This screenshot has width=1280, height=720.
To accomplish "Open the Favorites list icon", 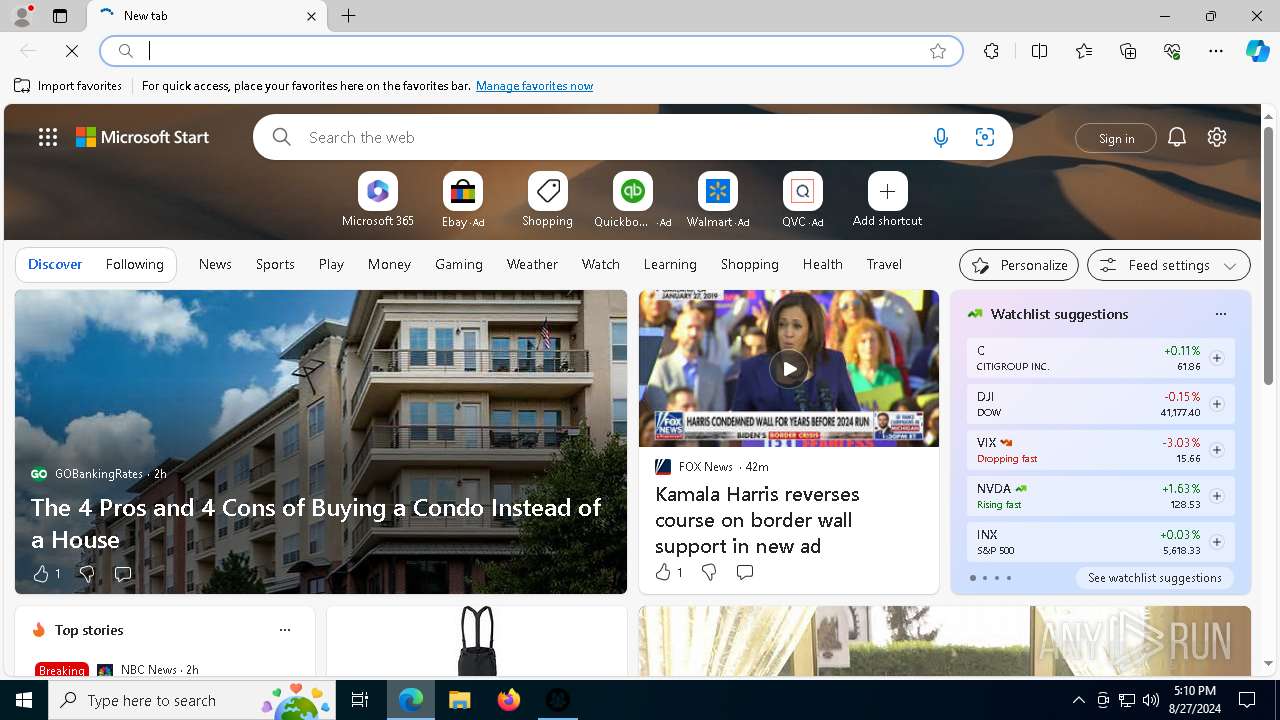I will click(x=1084, y=51).
